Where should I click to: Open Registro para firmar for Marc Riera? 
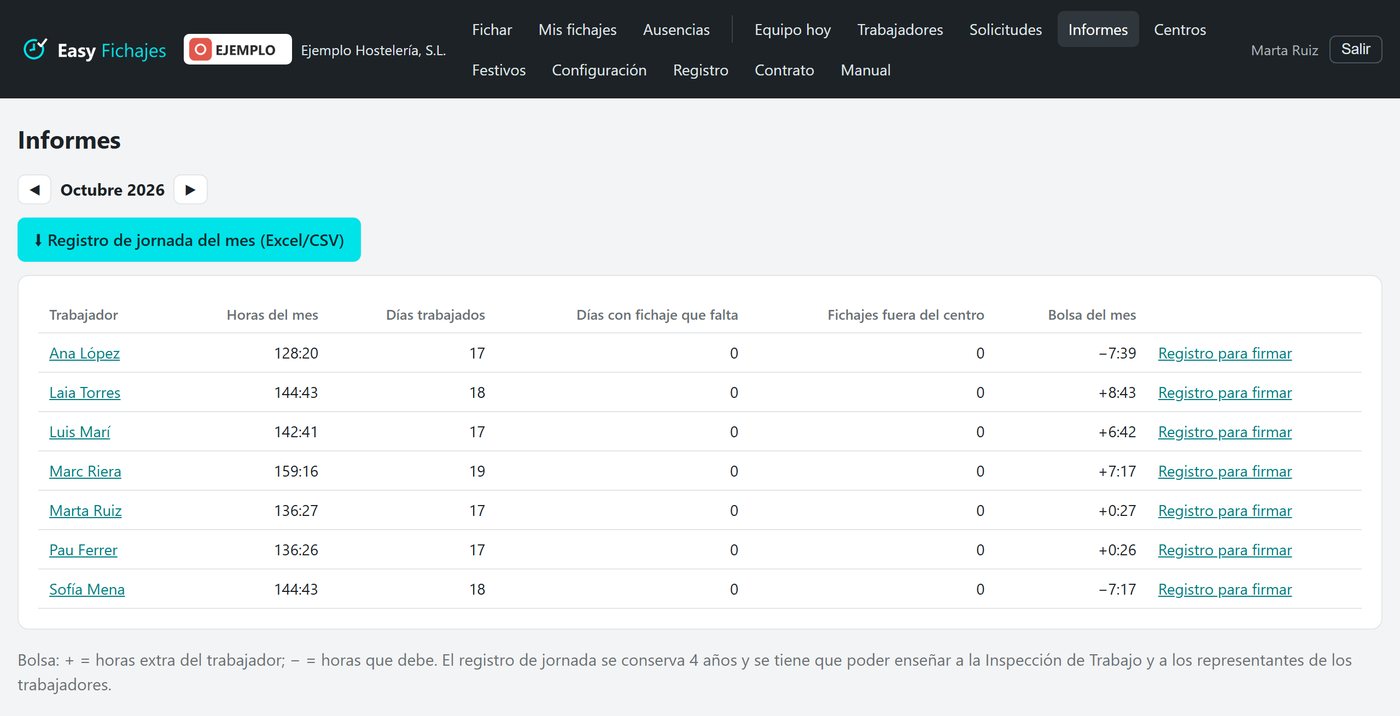1225,471
